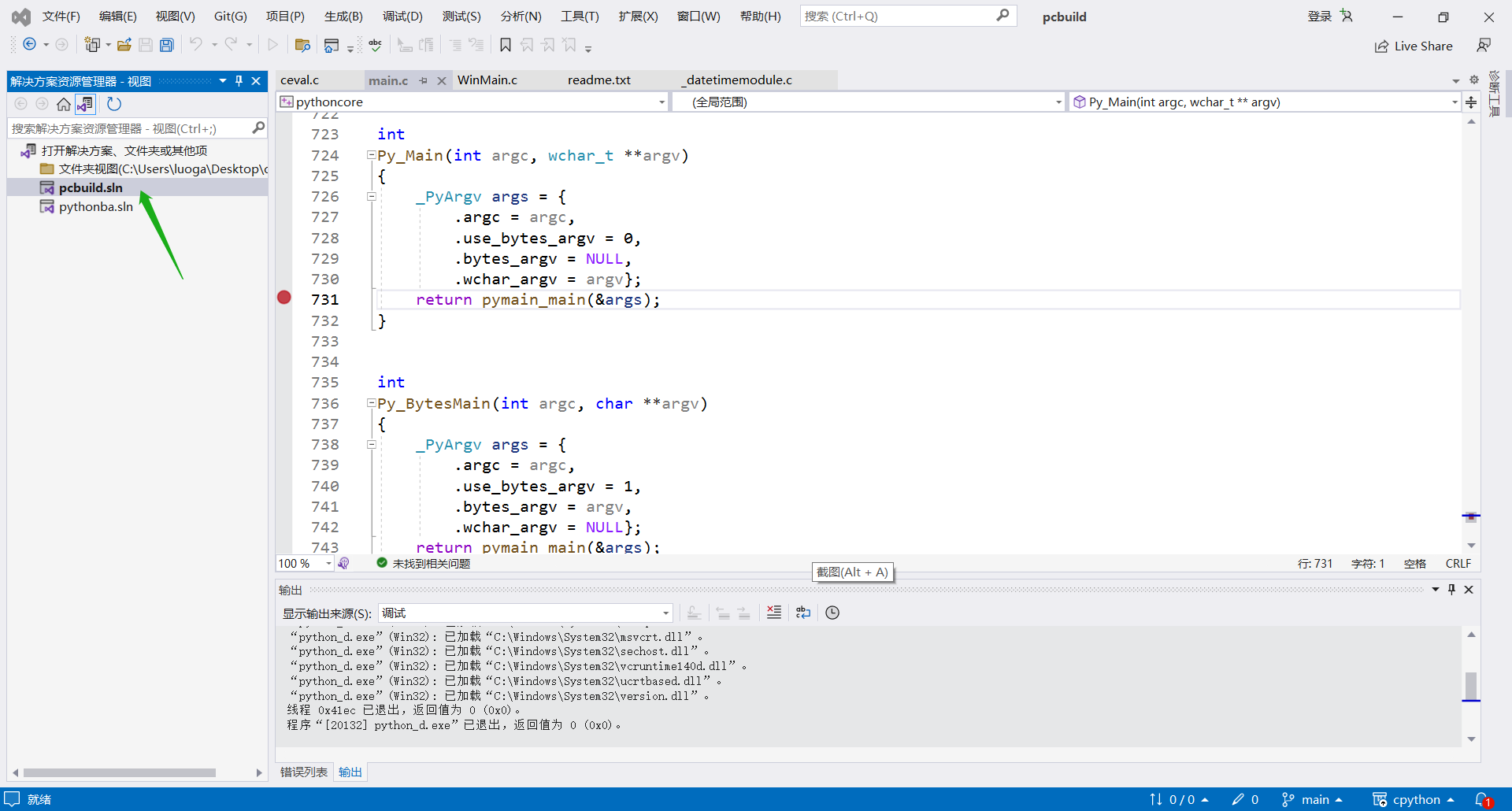Toggle the breakpoint on line 731
Viewport: 1512px width, 811px height.
tap(283, 298)
